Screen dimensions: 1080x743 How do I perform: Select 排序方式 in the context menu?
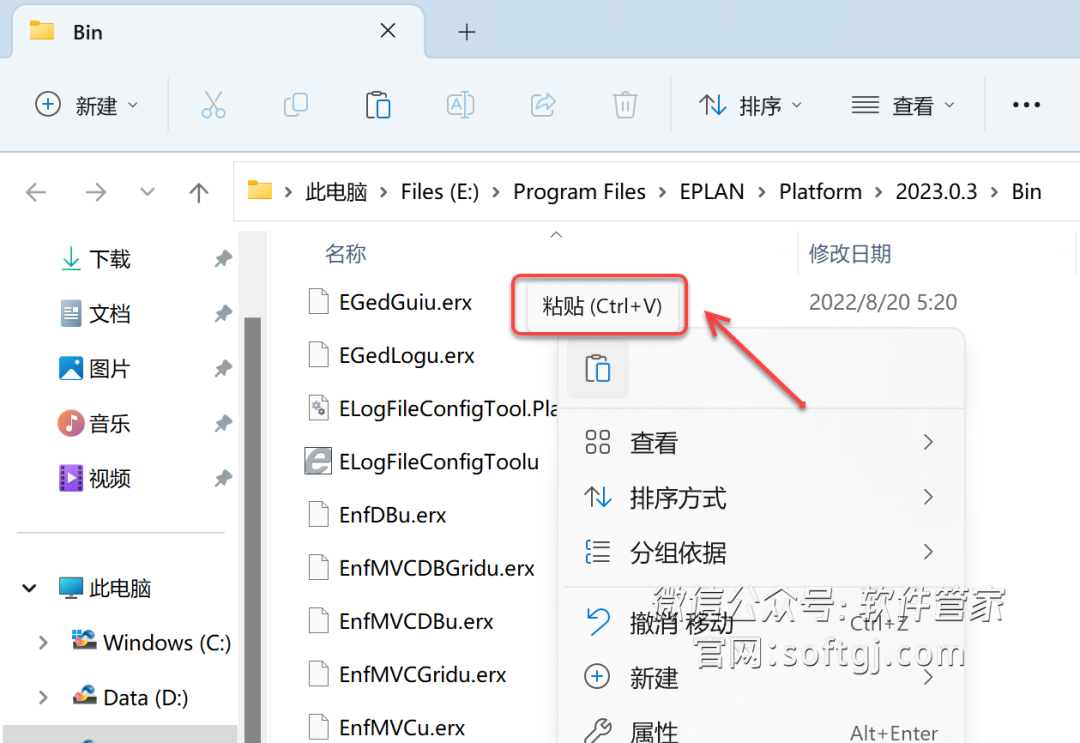pos(677,497)
